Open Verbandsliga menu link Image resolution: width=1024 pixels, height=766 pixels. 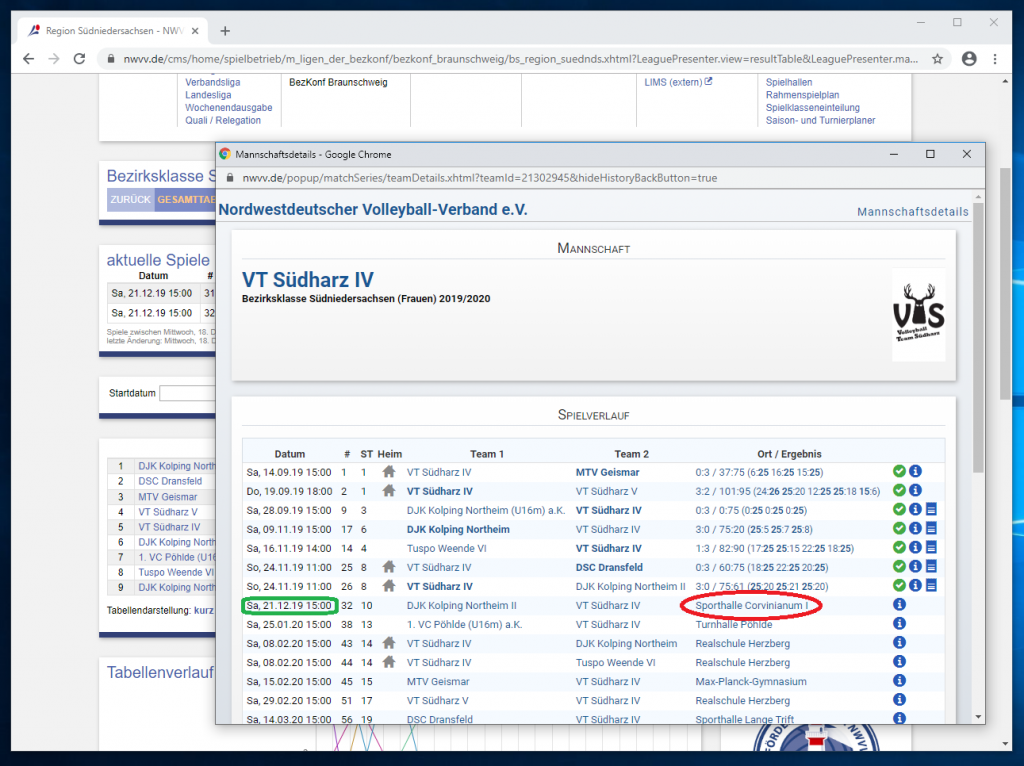(212, 82)
